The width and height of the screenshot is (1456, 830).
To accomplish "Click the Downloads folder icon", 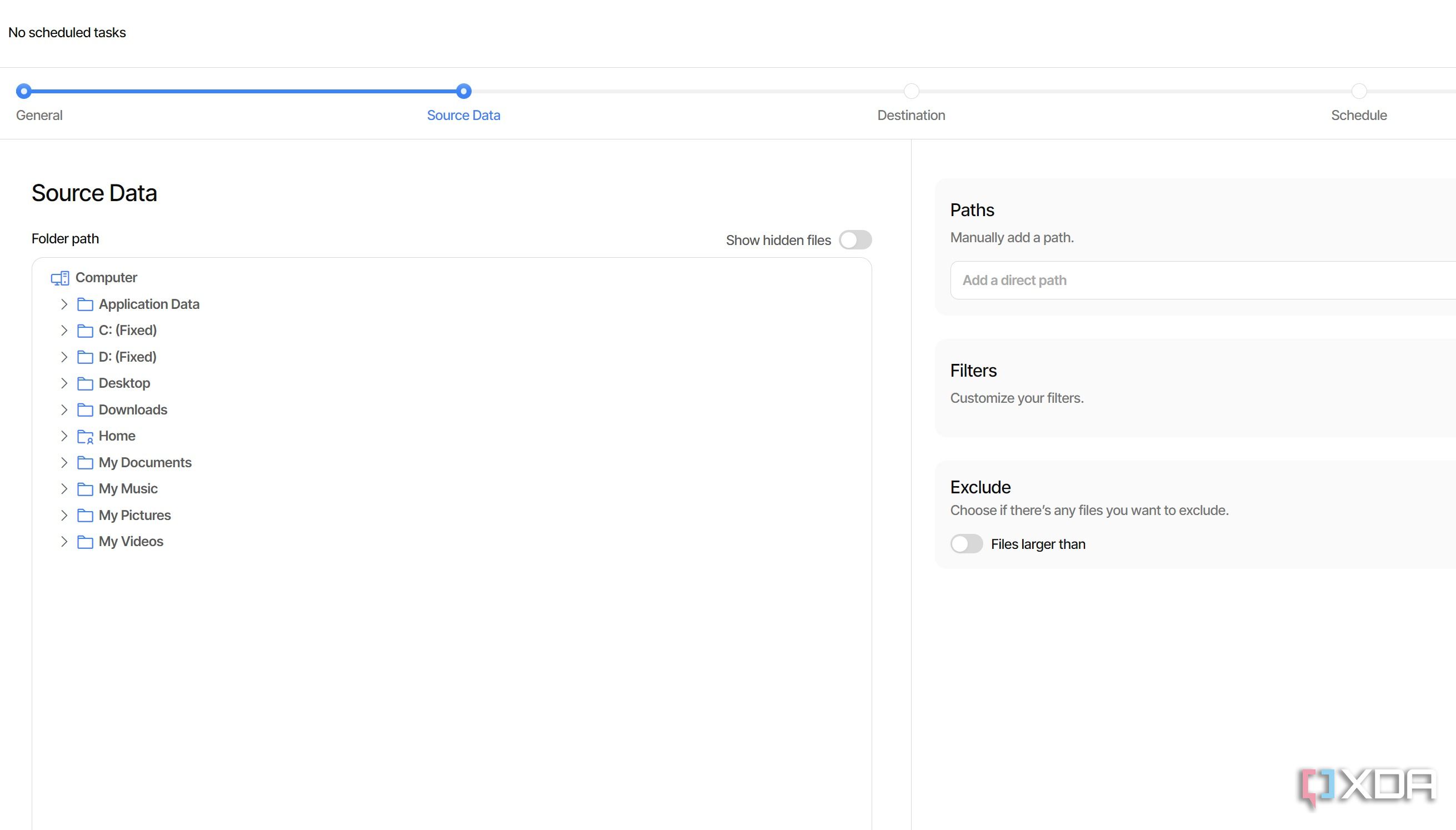I will click(x=85, y=410).
